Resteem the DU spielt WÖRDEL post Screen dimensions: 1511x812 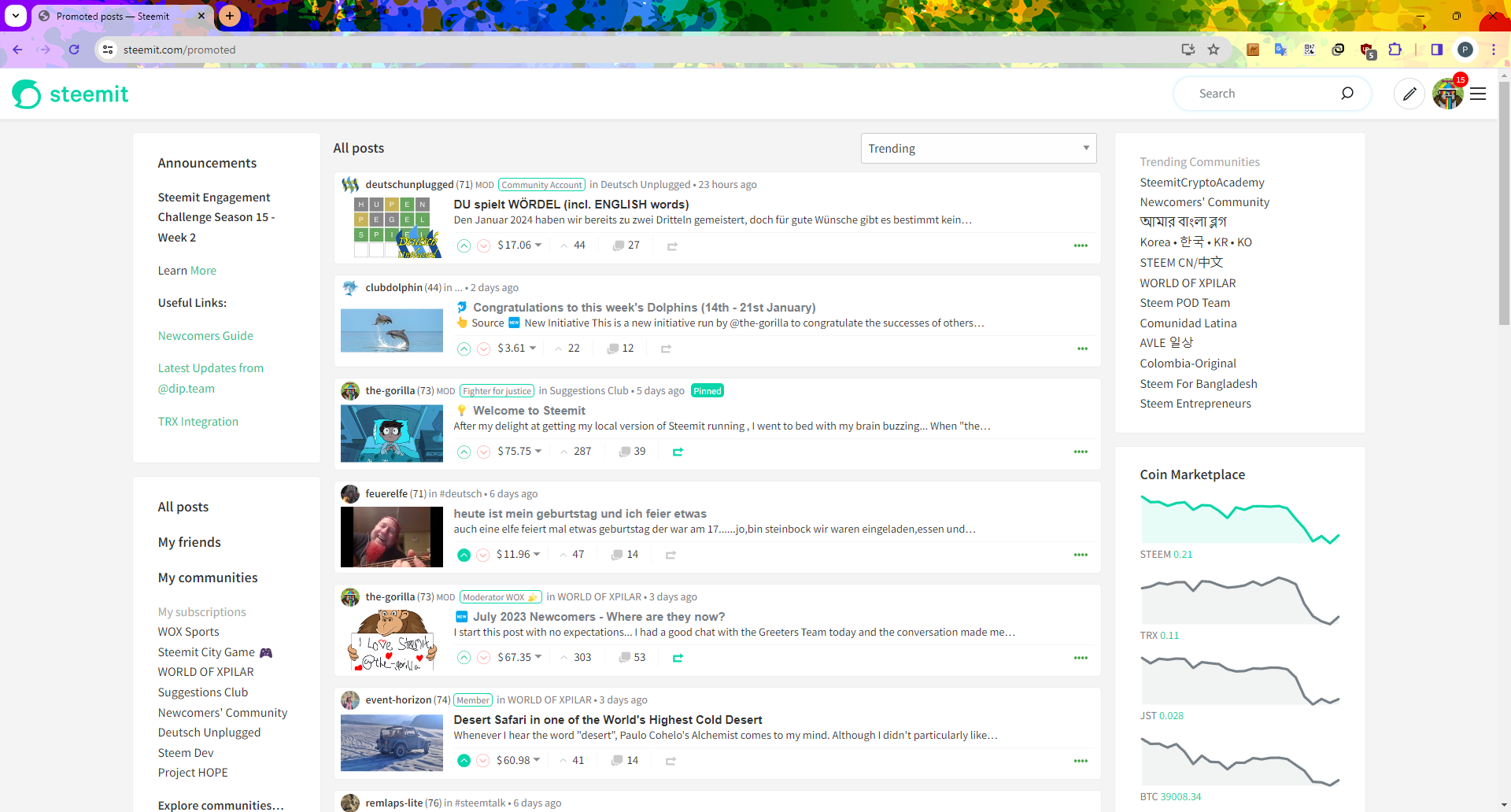pos(672,246)
